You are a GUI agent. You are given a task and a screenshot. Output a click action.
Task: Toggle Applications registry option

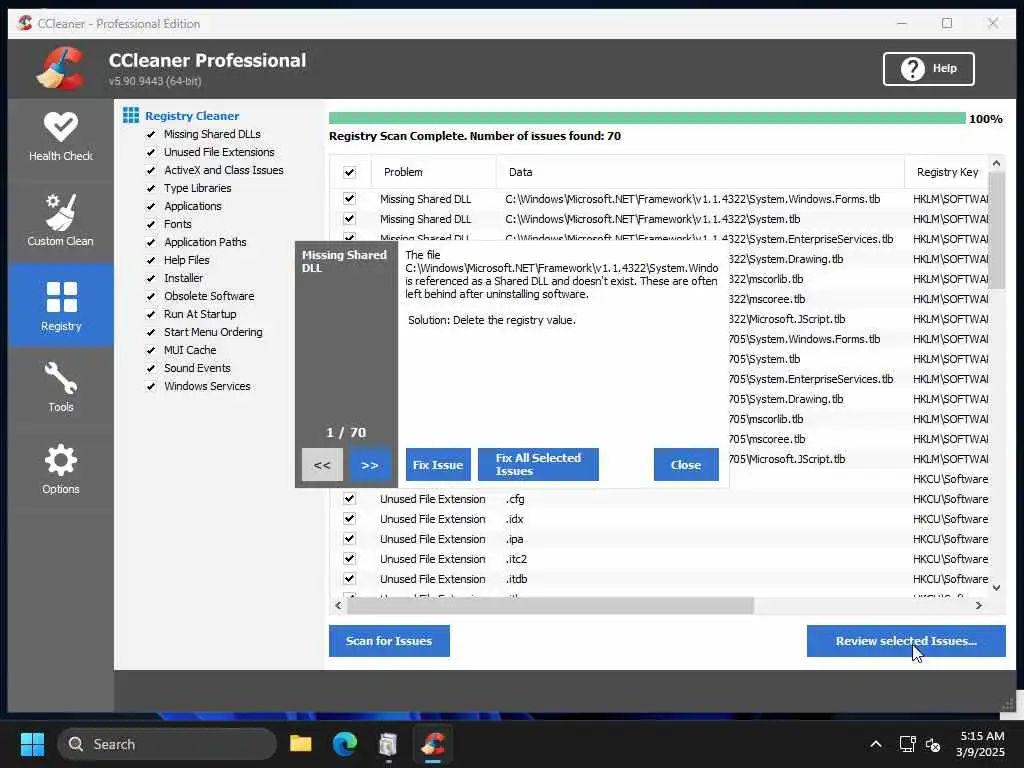151,206
